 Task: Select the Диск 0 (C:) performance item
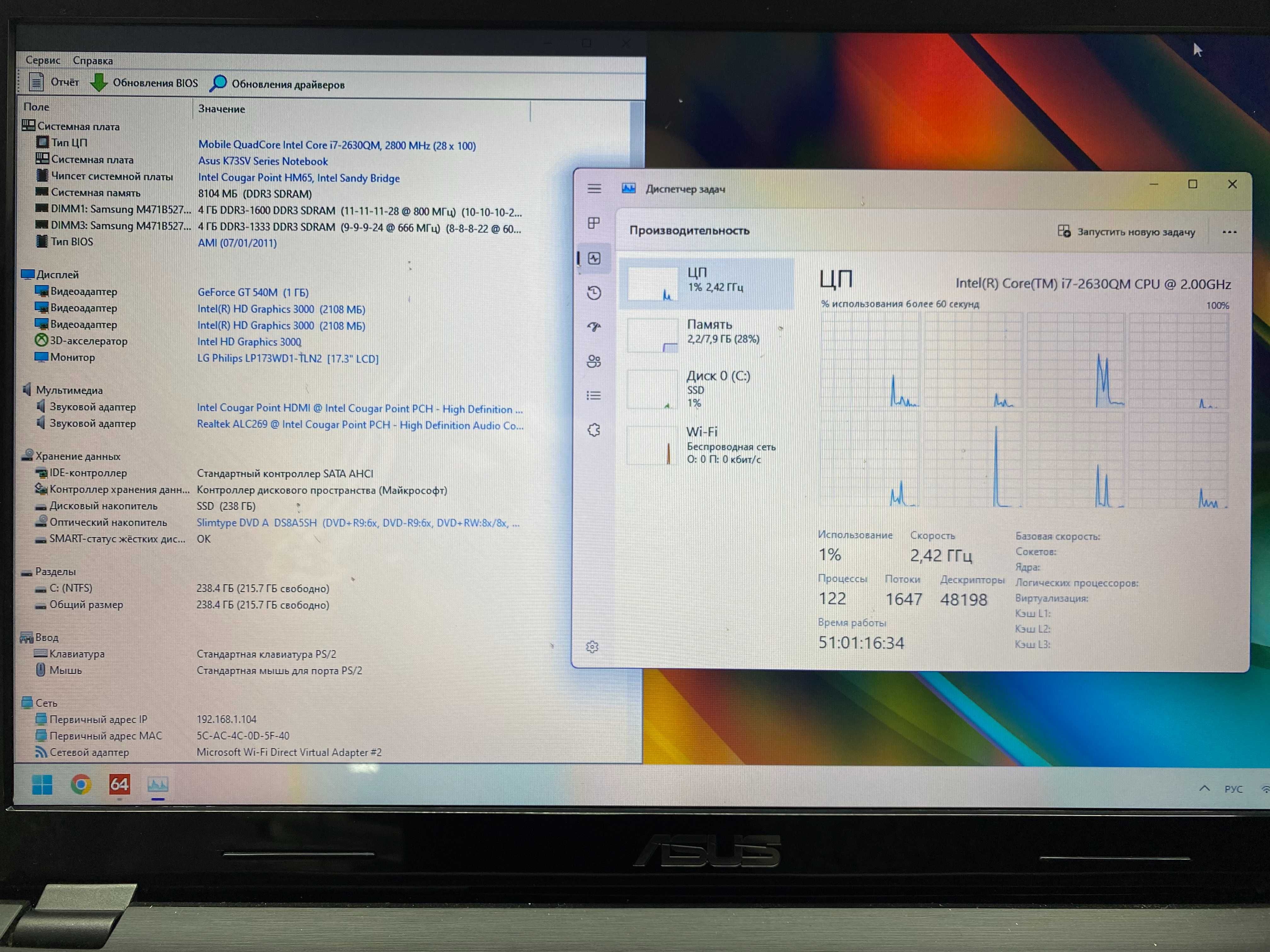(707, 389)
